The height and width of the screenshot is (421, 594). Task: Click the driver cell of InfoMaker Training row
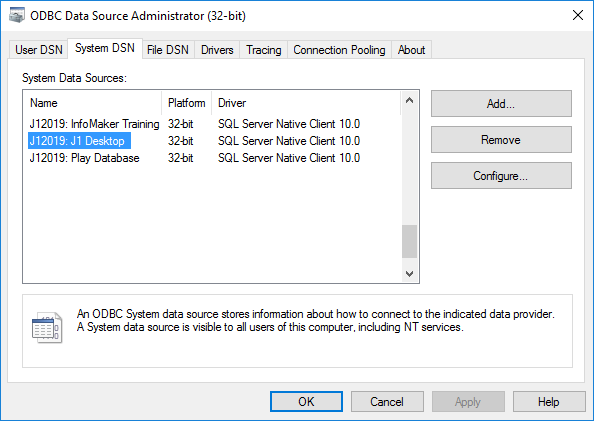[x=289, y=124]
